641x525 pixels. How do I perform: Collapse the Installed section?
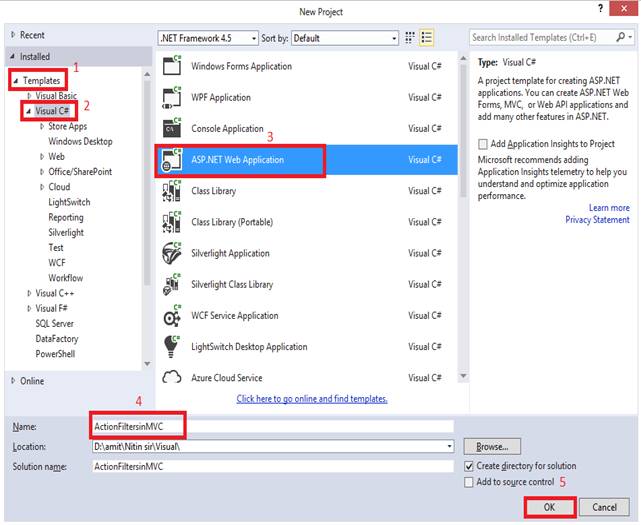13,56
